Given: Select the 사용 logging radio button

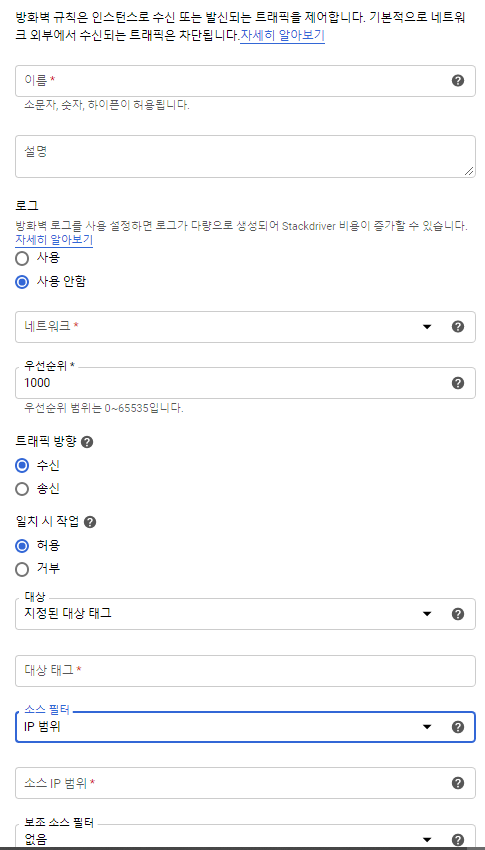Looking at the screenshot, I should pyautogui.click(x=22, y=258).
